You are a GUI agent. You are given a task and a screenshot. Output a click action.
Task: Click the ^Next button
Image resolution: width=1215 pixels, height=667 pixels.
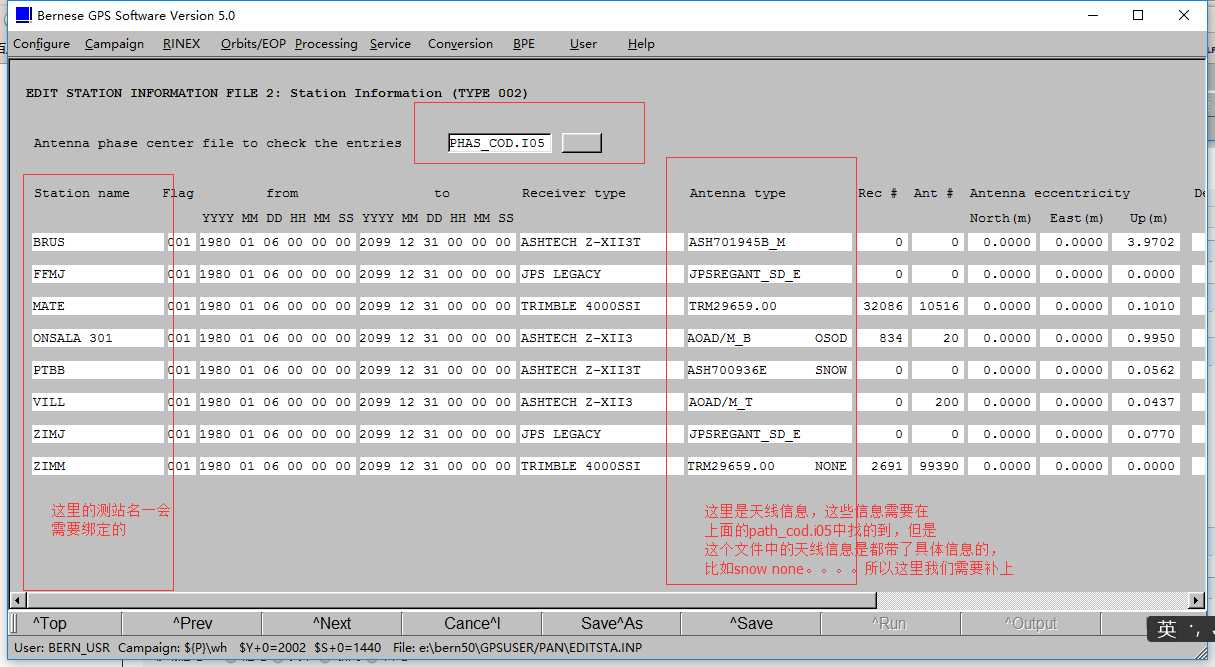pyautogui.click(x=331, y=623)
